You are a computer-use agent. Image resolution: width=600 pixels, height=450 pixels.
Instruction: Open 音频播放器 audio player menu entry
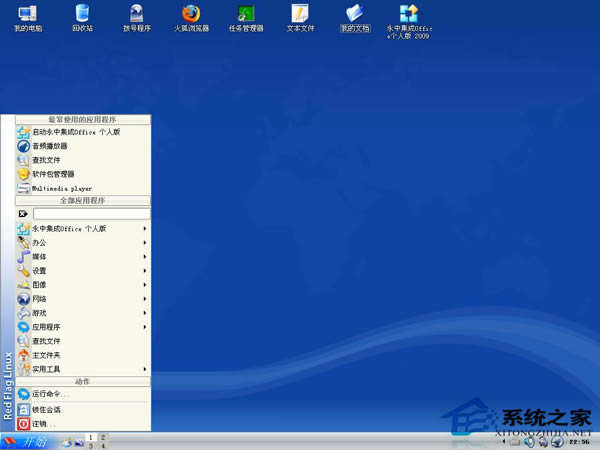83,146
